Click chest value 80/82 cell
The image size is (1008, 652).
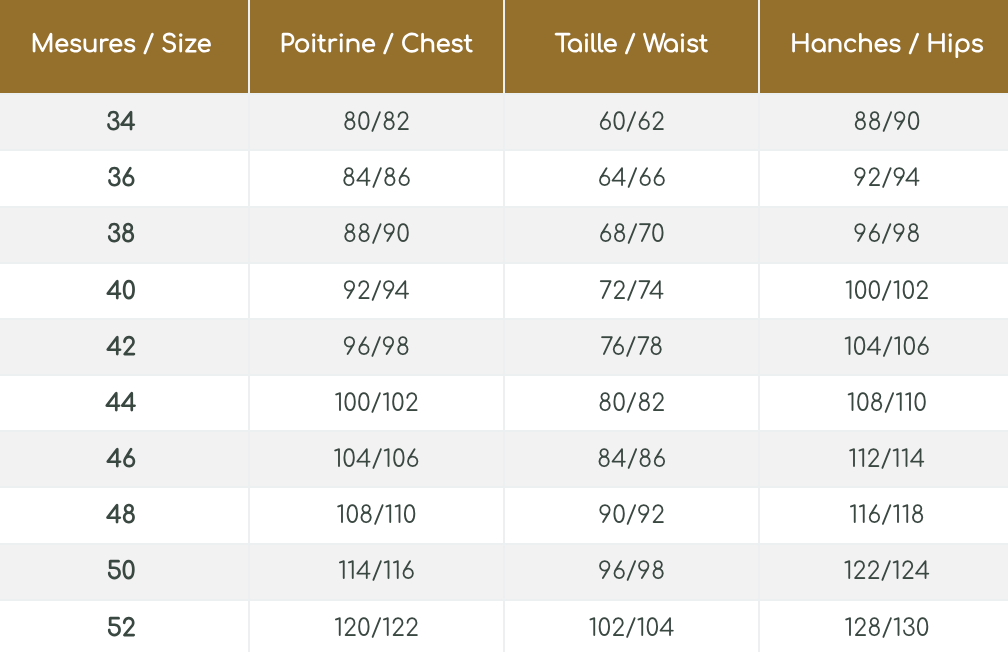click(376, 122)
